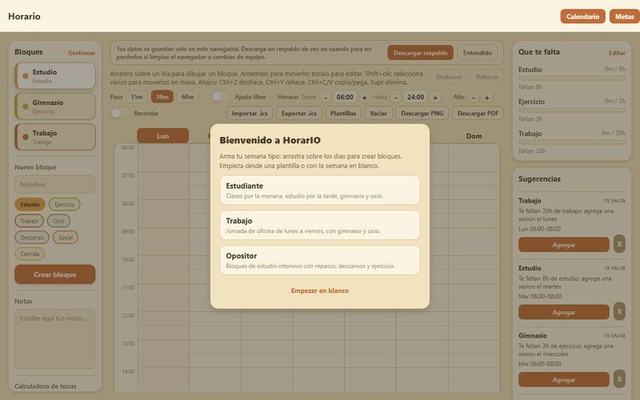Dismiss the Gimnasio suggestion with X
The height and width of the screenshot is (400, 640).
point(619,379)
